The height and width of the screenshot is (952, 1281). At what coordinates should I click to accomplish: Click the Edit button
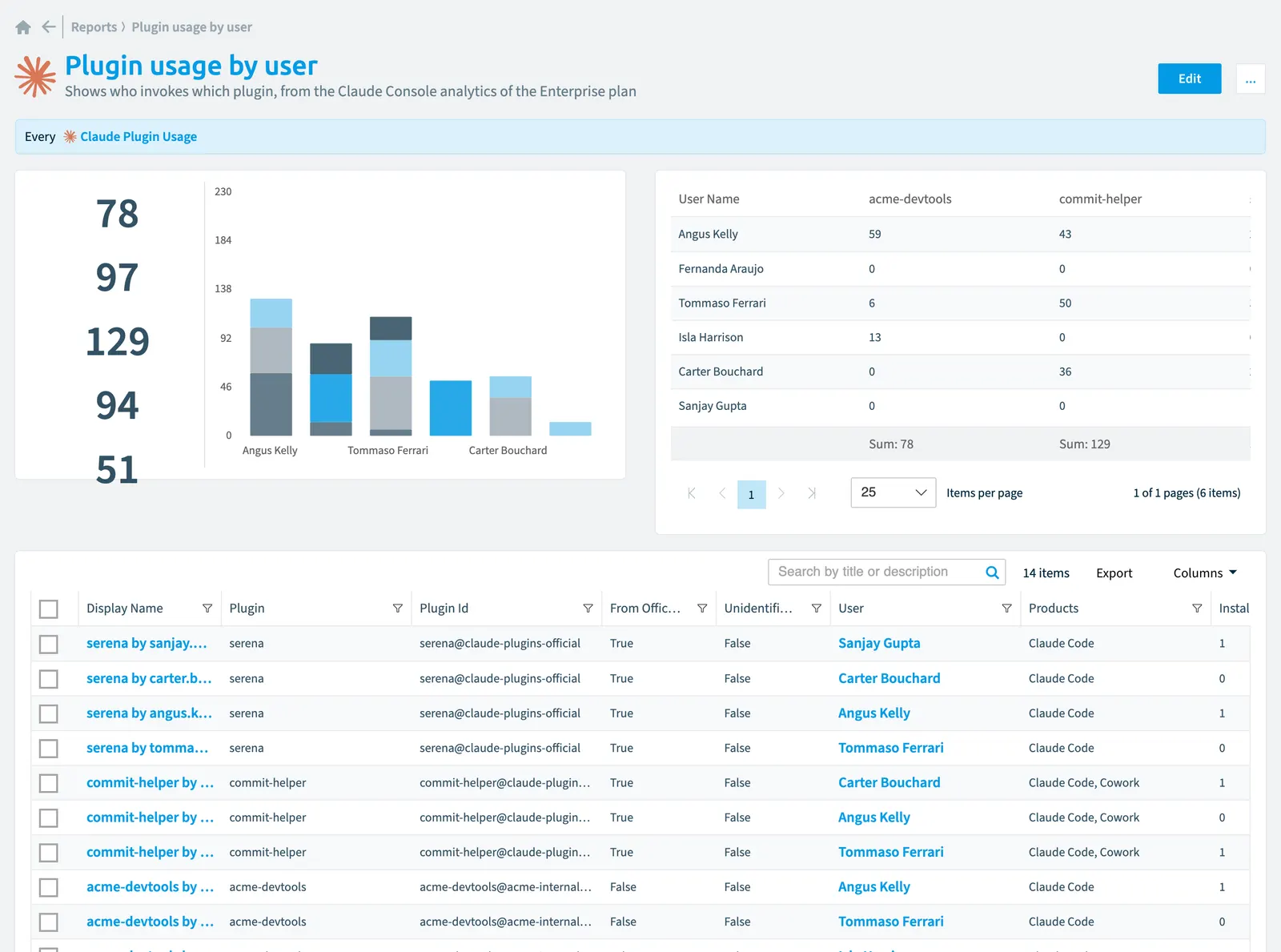tap(1190, 78)
